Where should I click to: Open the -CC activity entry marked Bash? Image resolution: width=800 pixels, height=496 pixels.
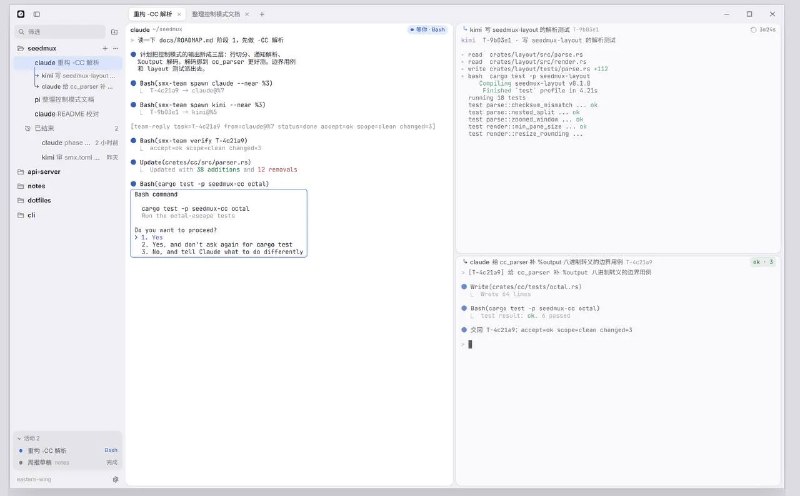pyautogui.click(x=67, y=451)
